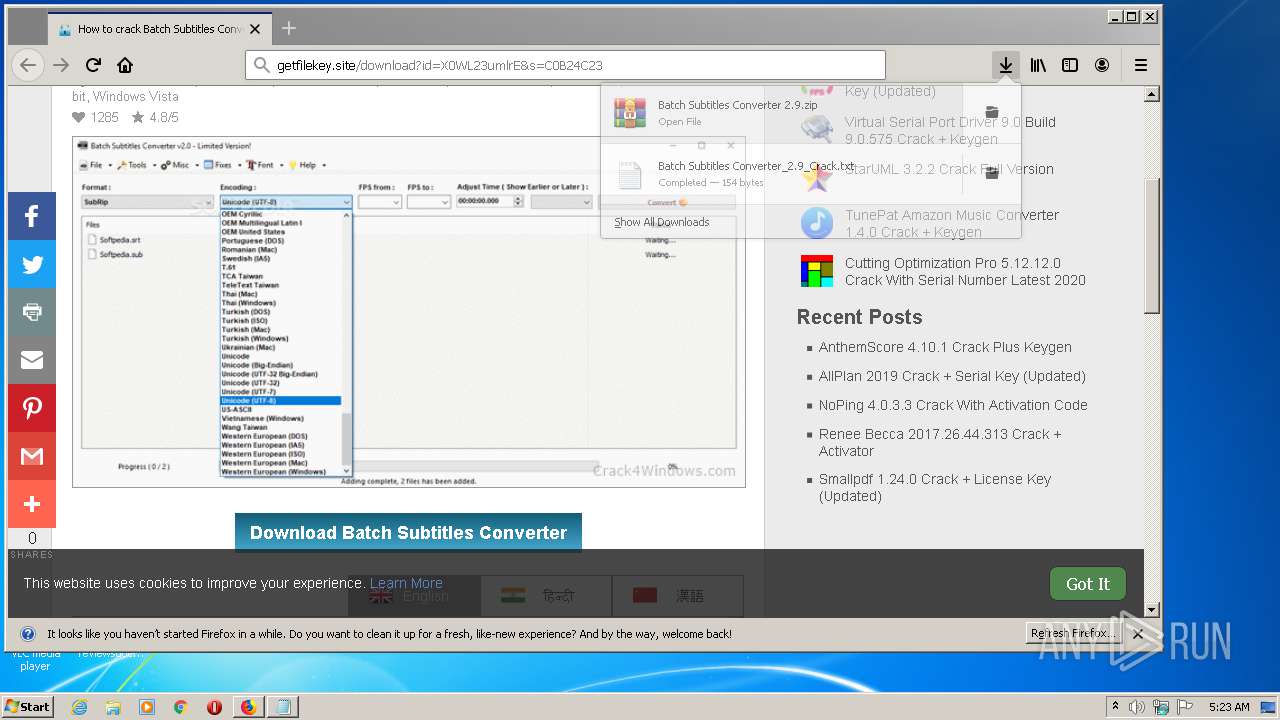Click the text file icon of Crack.txt
This screenshot has height=720, width=1280.
(630, 174)
